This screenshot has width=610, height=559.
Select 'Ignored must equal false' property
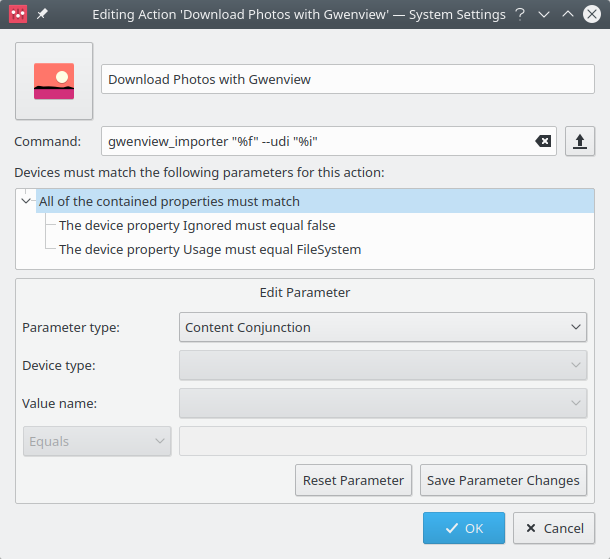197,225
